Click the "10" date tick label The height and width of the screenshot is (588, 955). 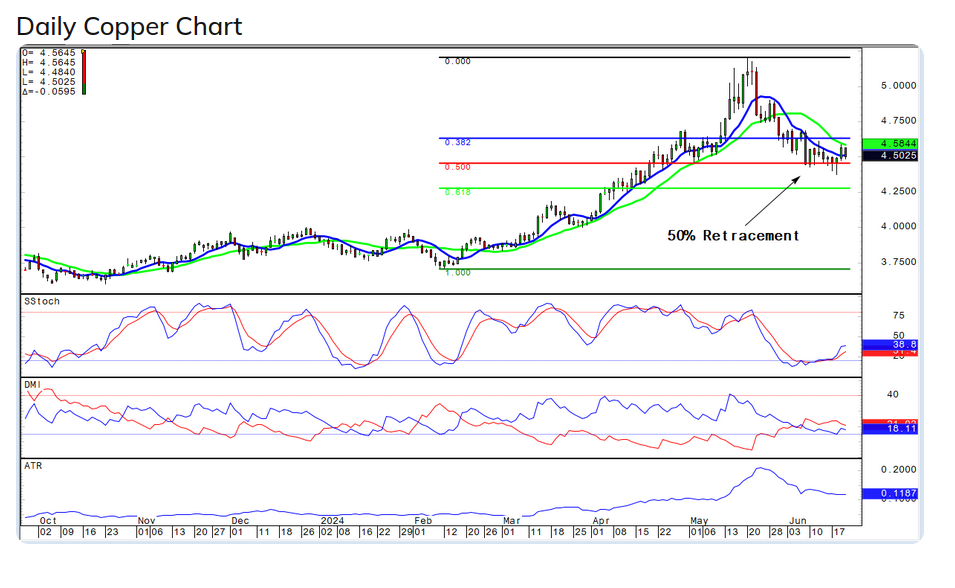817,533
